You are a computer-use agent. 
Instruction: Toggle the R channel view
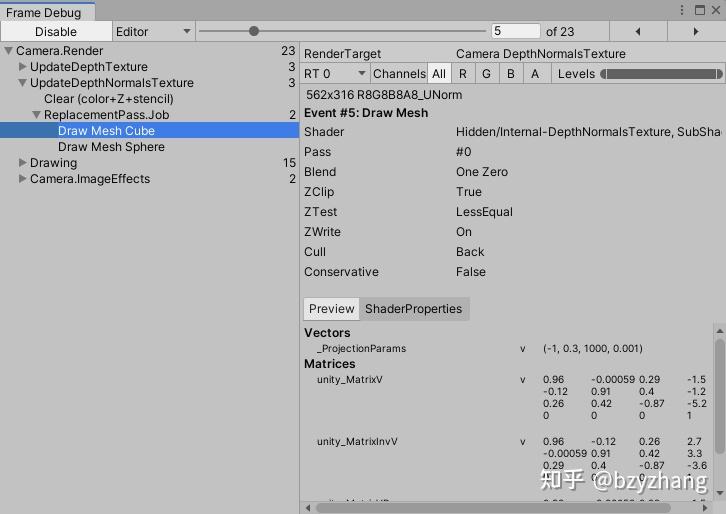coord(463,74)
